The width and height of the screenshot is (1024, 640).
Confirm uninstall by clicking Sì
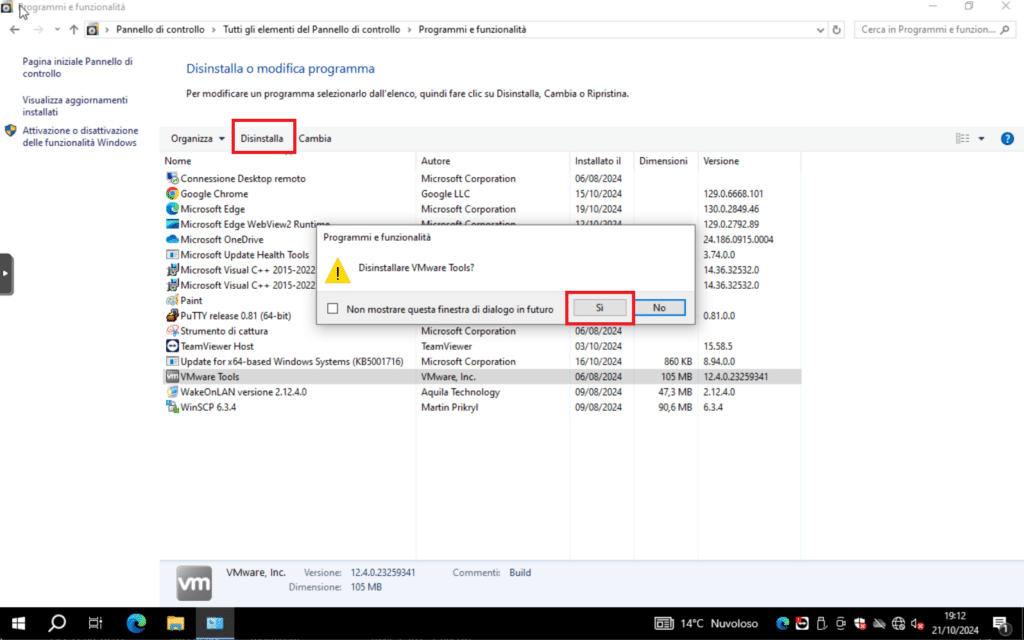pyautogui.click(x=600, y=308)
